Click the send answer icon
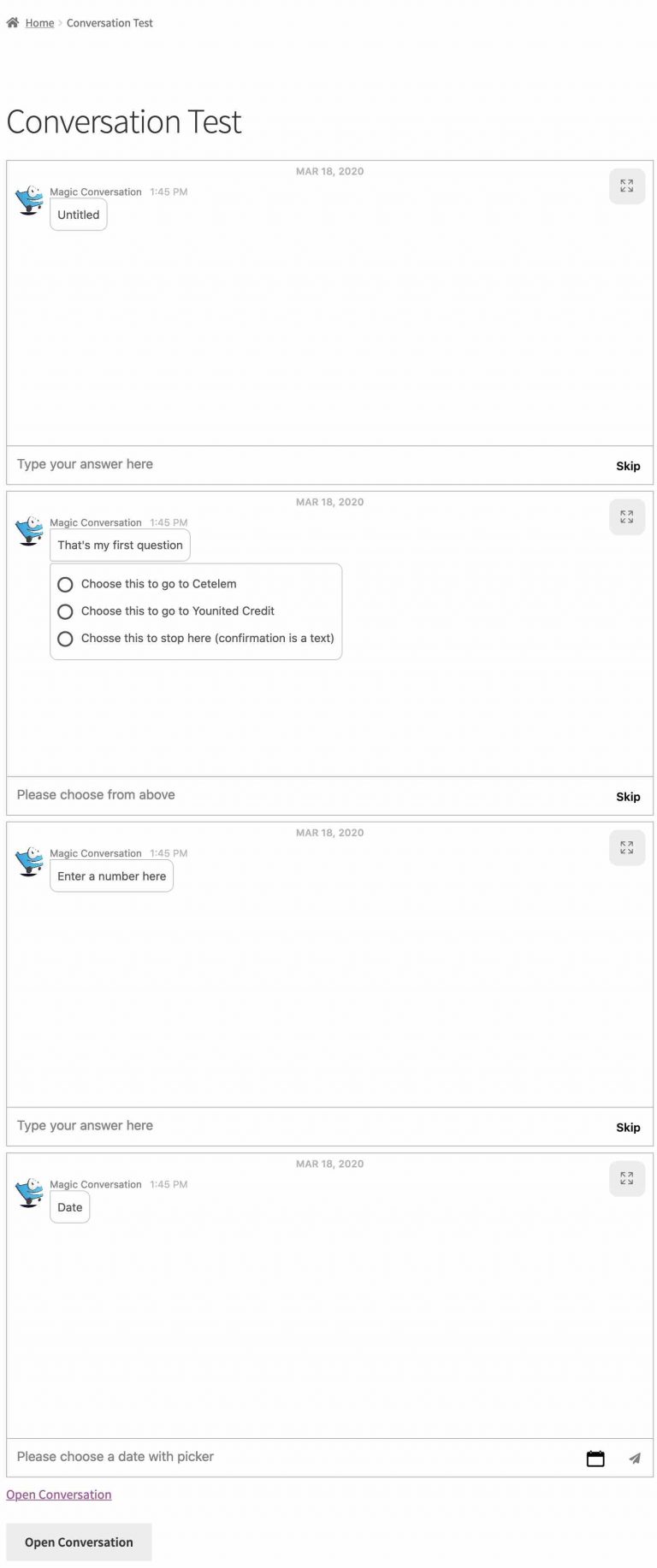The image size is (657, 1568). [636, 1457]
